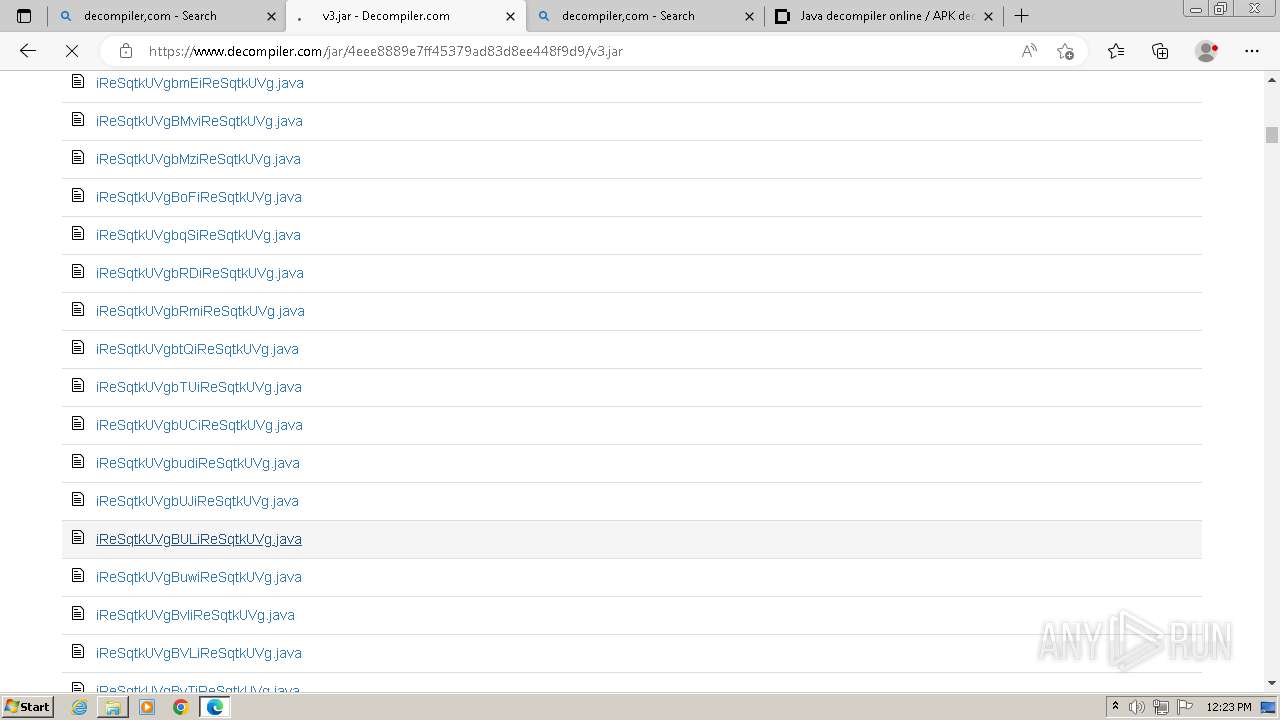Open tab actions menu icon
Image resolution: width=1280 pixels, height=720 pixels.
[x=24, y=16]
